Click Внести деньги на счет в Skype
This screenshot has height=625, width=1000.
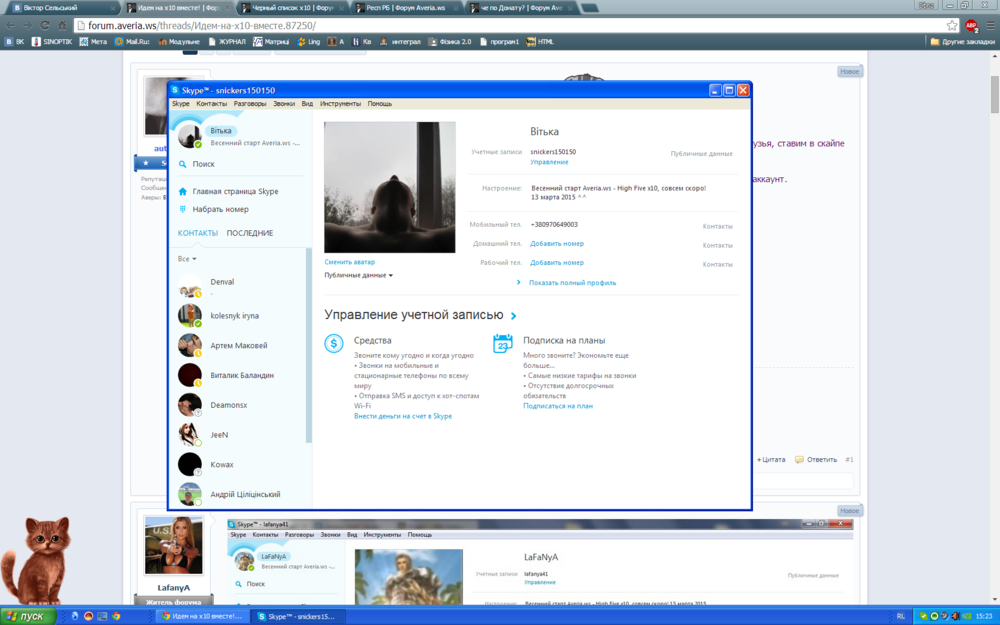point(403,416)
